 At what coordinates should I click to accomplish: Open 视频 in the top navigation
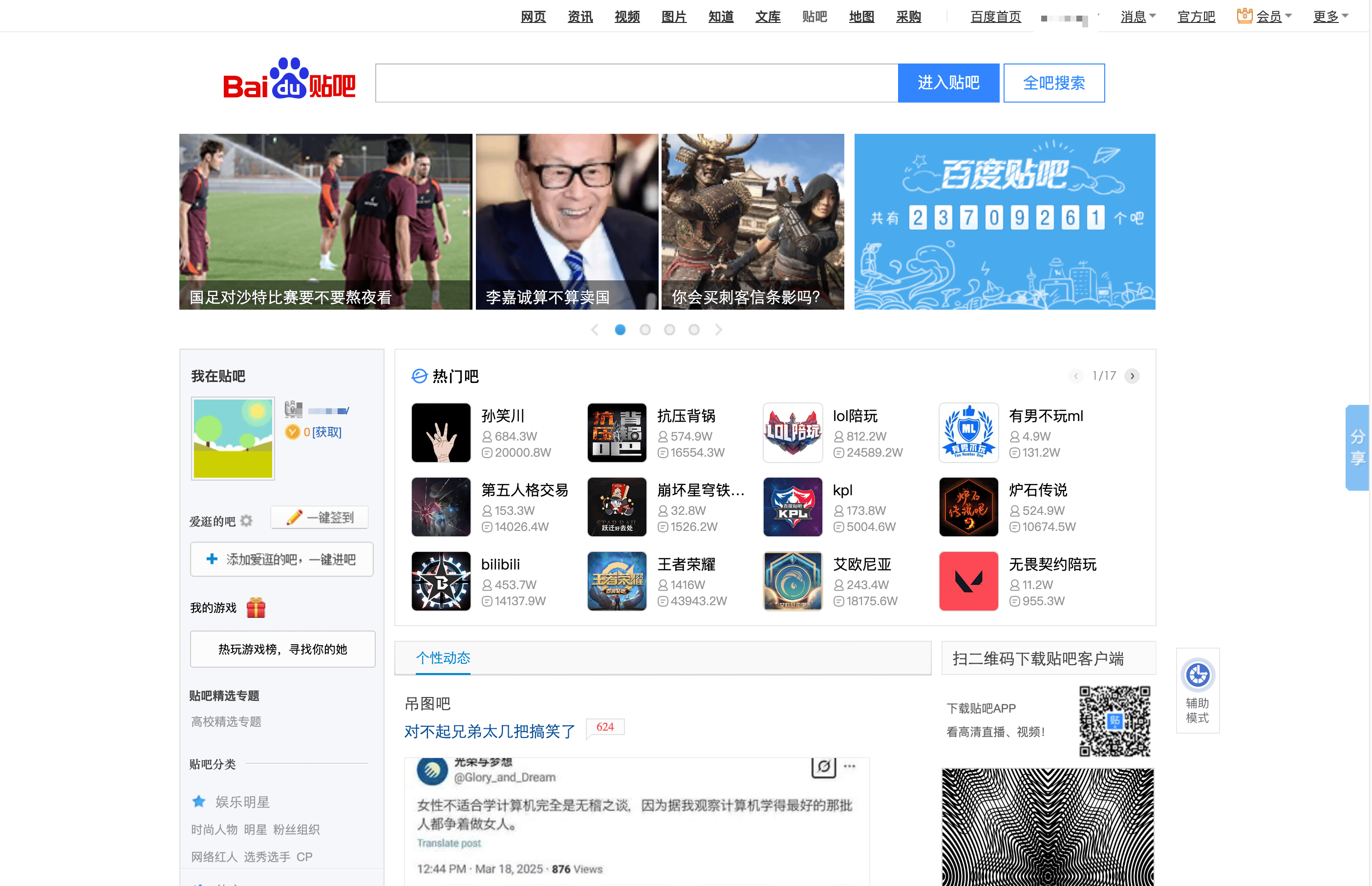[627, 17]
